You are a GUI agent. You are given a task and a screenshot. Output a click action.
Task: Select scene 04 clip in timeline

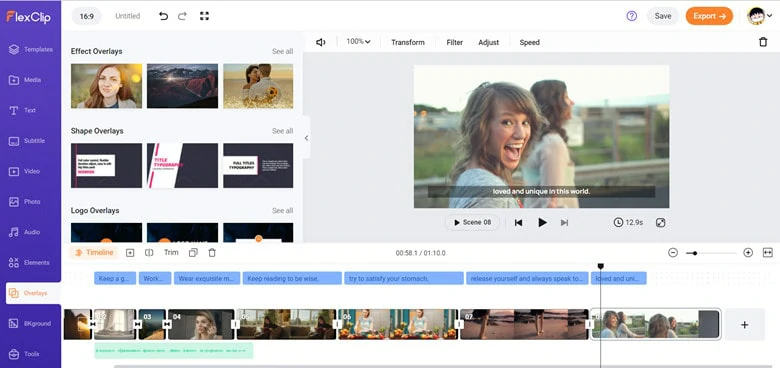(x=201, y=324)
